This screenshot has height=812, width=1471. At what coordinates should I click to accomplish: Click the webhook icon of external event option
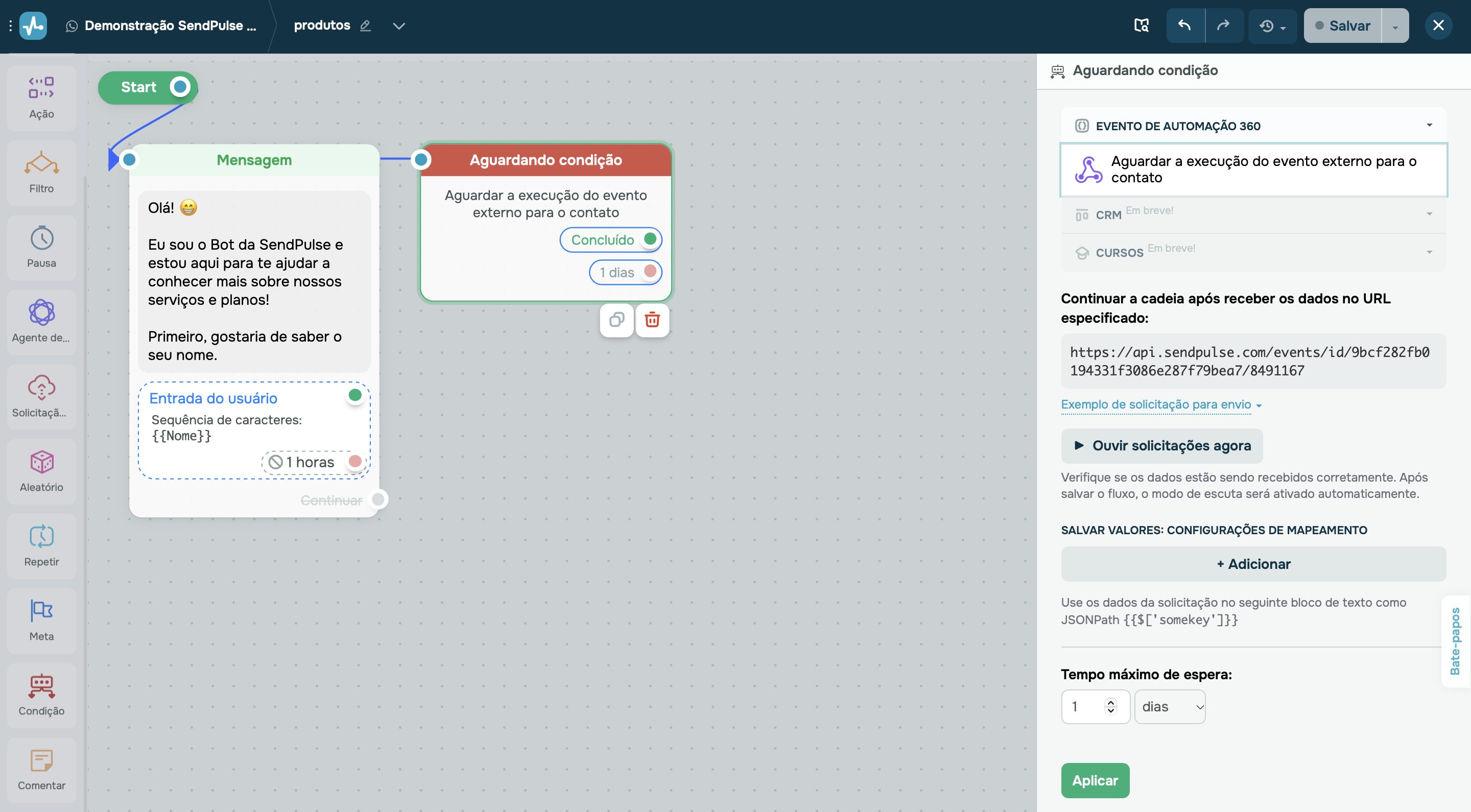(x=1088, y=170)
